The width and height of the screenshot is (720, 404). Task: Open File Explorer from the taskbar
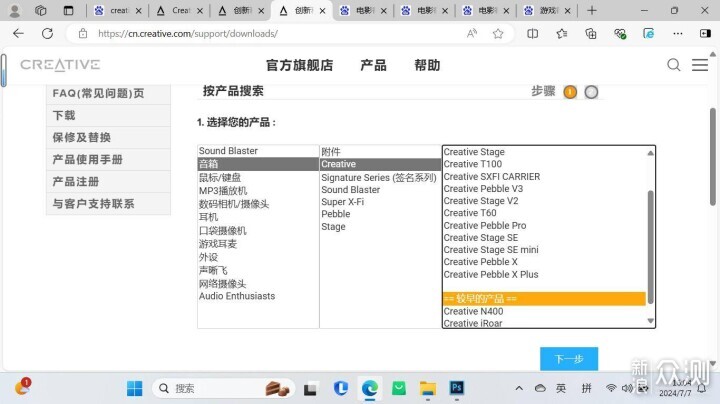(x=428, y=388)
